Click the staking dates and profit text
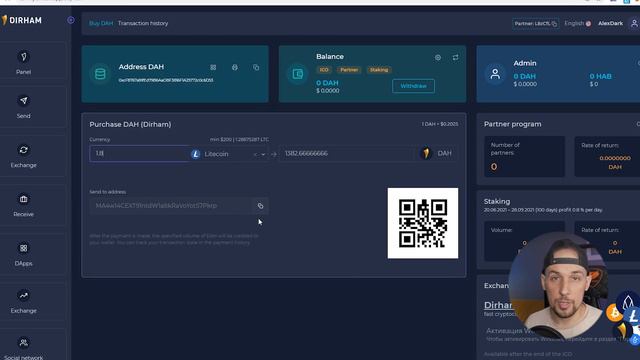Viewport: 640px width, 360px height. click(x=543, y=210)
